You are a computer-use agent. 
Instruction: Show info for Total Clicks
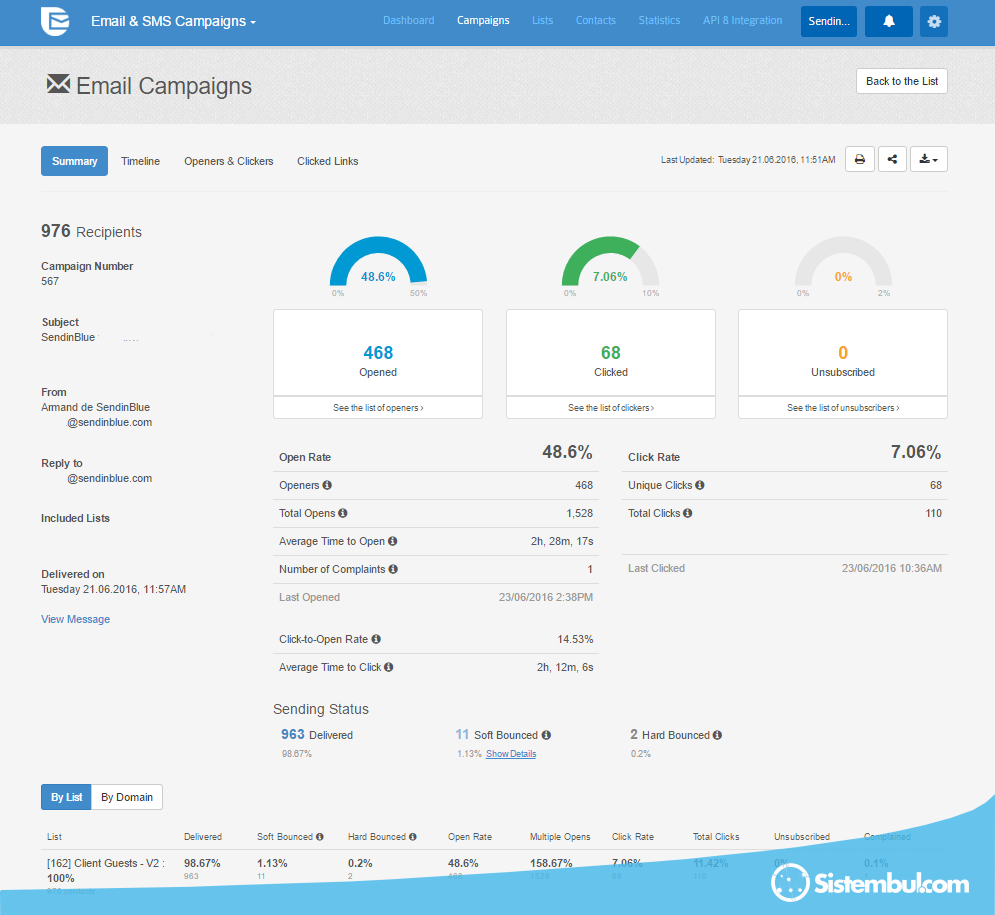click(x=687, y=513)
